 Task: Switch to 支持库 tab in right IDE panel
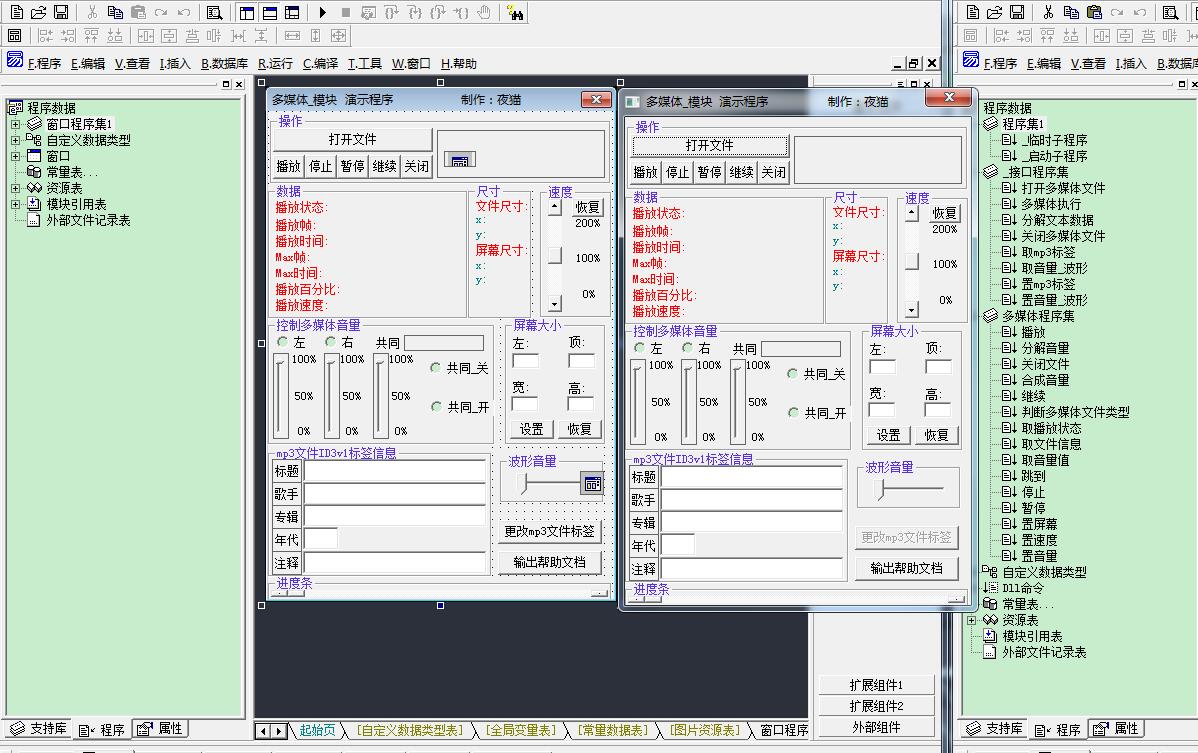(x=993, y=729)
